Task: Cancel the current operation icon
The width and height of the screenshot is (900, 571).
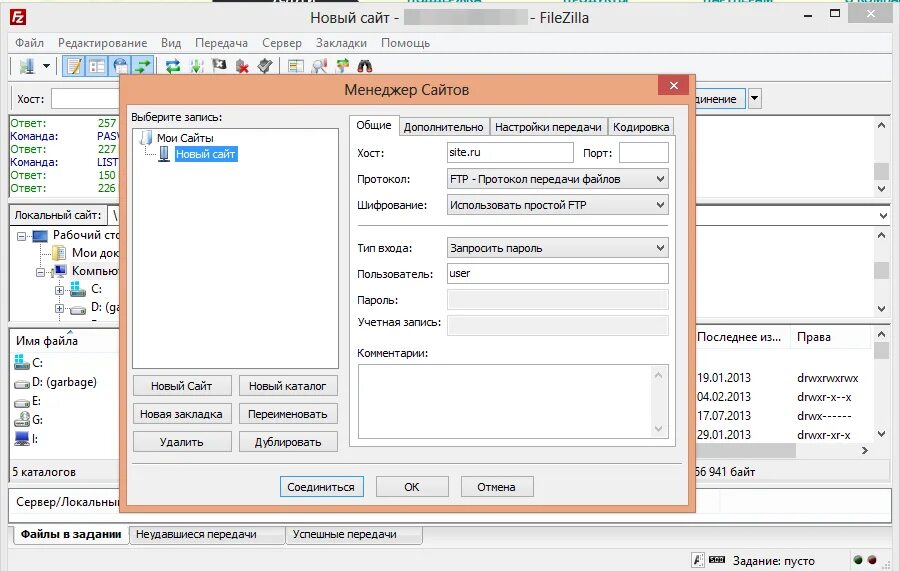Action: pos(219,67)
